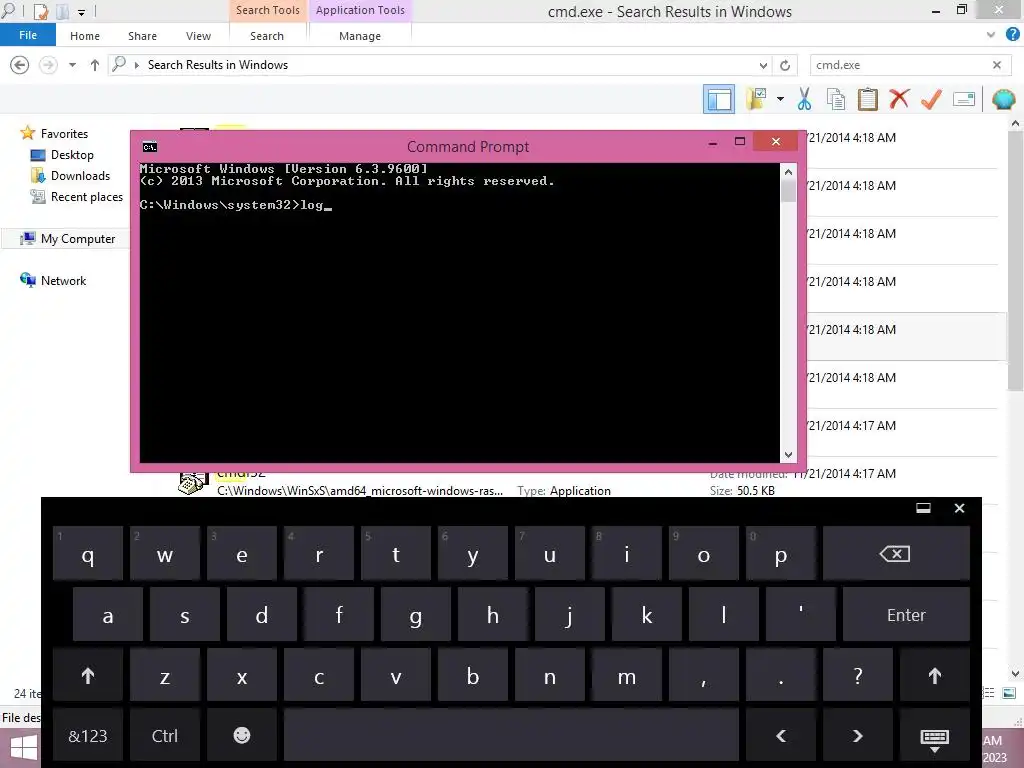Screen dimensions: 1024x768
Task: Open Explorer Help question mark icon
Action: coord(1012,35)
